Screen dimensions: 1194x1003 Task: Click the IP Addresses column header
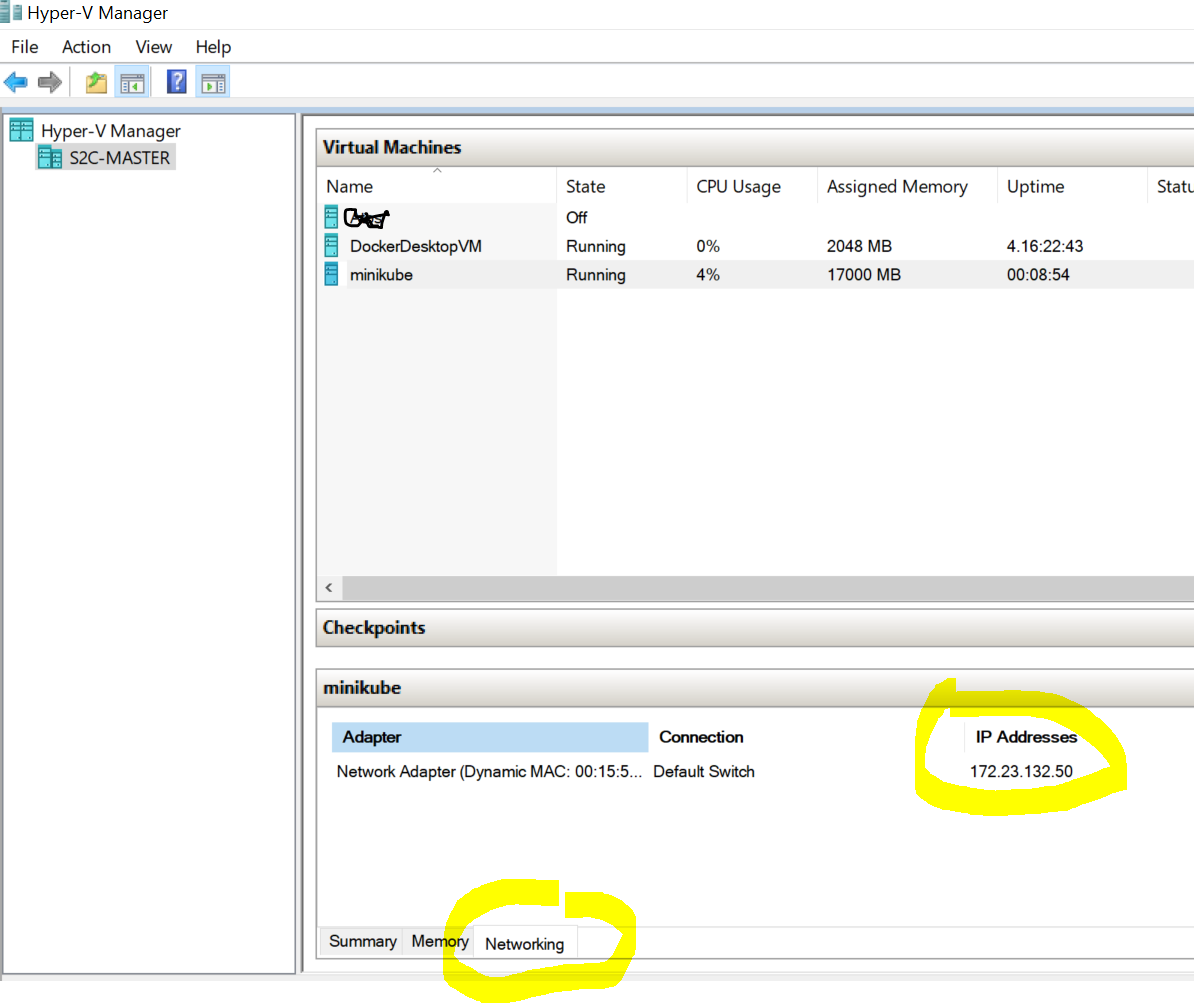[x=1026, y=737]
